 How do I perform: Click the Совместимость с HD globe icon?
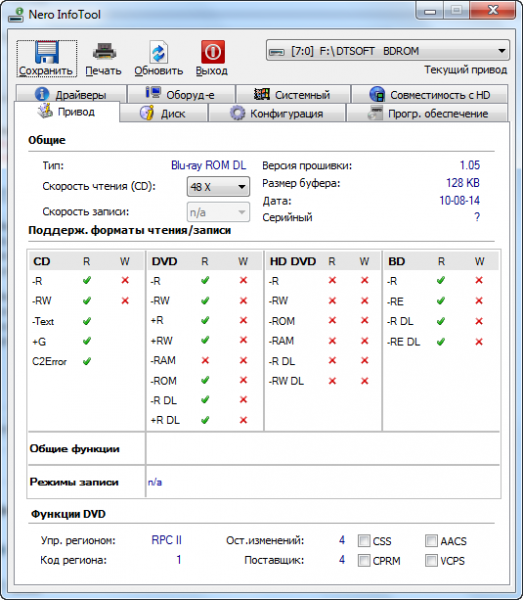377,94
